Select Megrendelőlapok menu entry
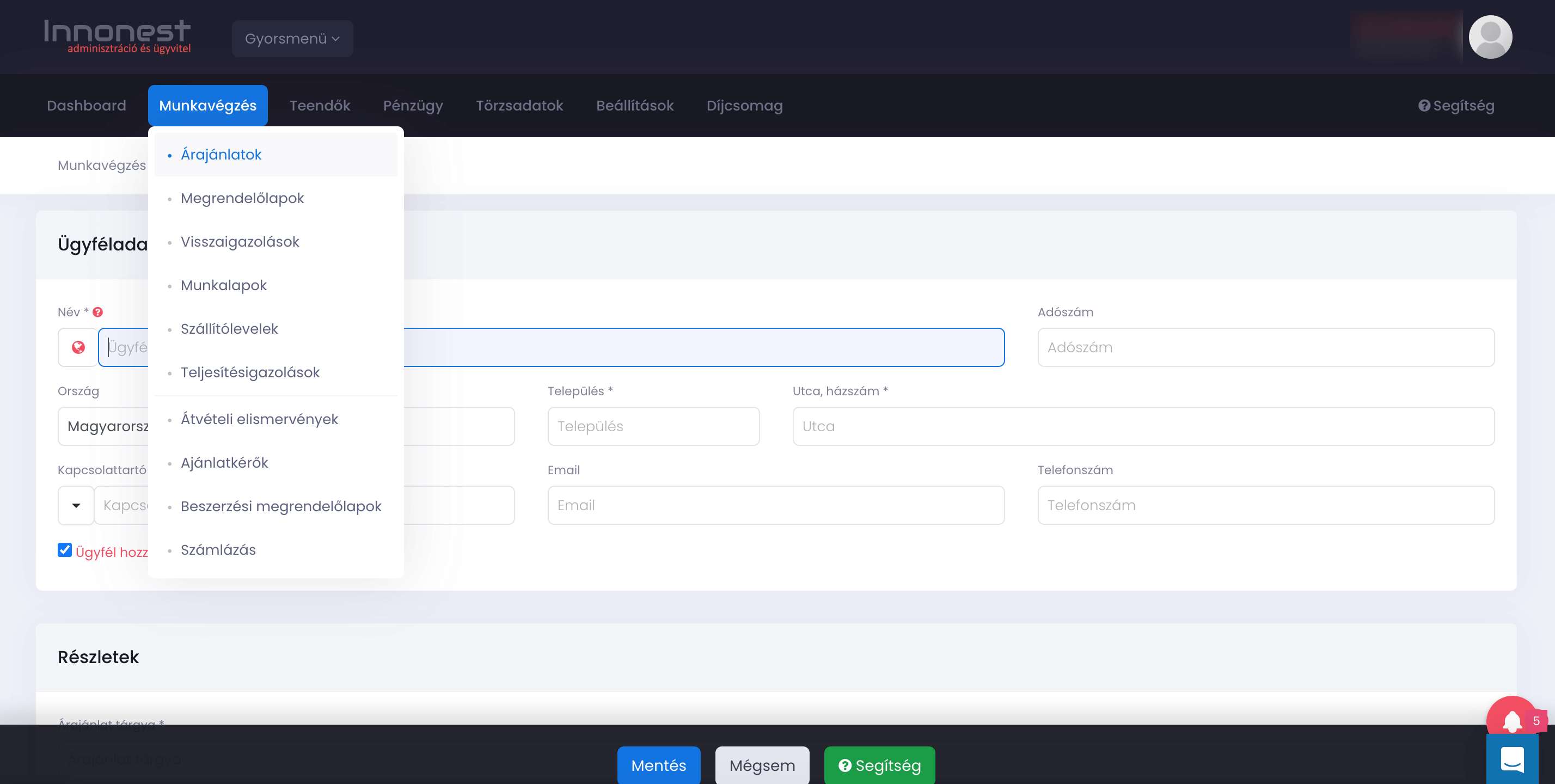 pos(276,198)
